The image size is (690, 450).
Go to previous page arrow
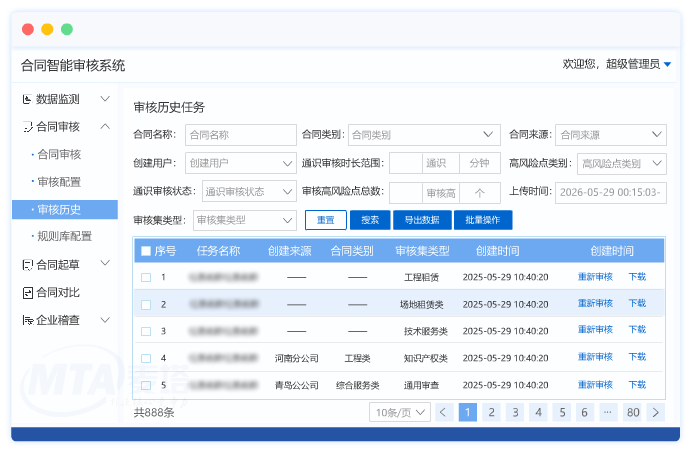[444, 412]
